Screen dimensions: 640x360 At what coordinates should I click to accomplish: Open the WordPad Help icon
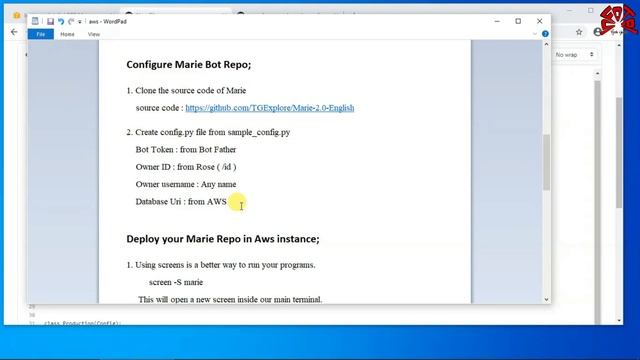click(545, 34)
